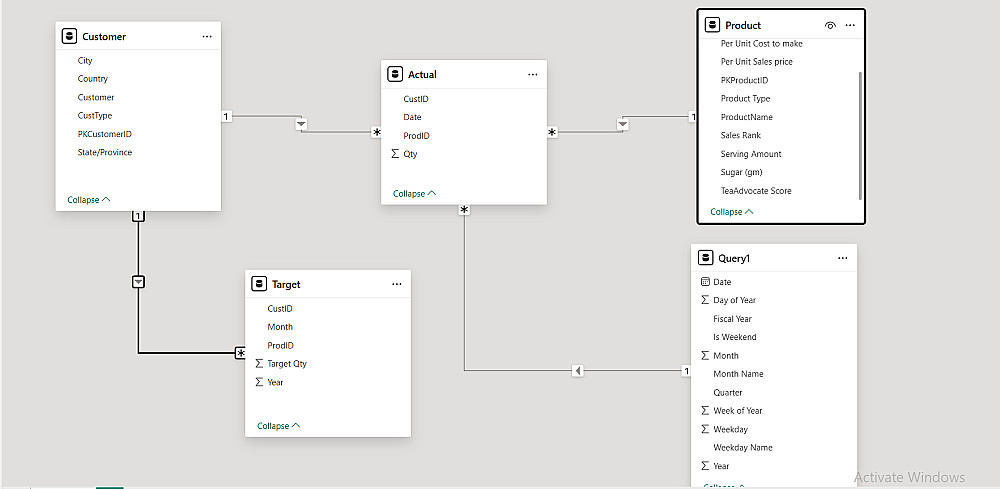Viewport: 1000px width, 489px height.
Task: Click the Product table header icon
Action: tap(711, 25)
